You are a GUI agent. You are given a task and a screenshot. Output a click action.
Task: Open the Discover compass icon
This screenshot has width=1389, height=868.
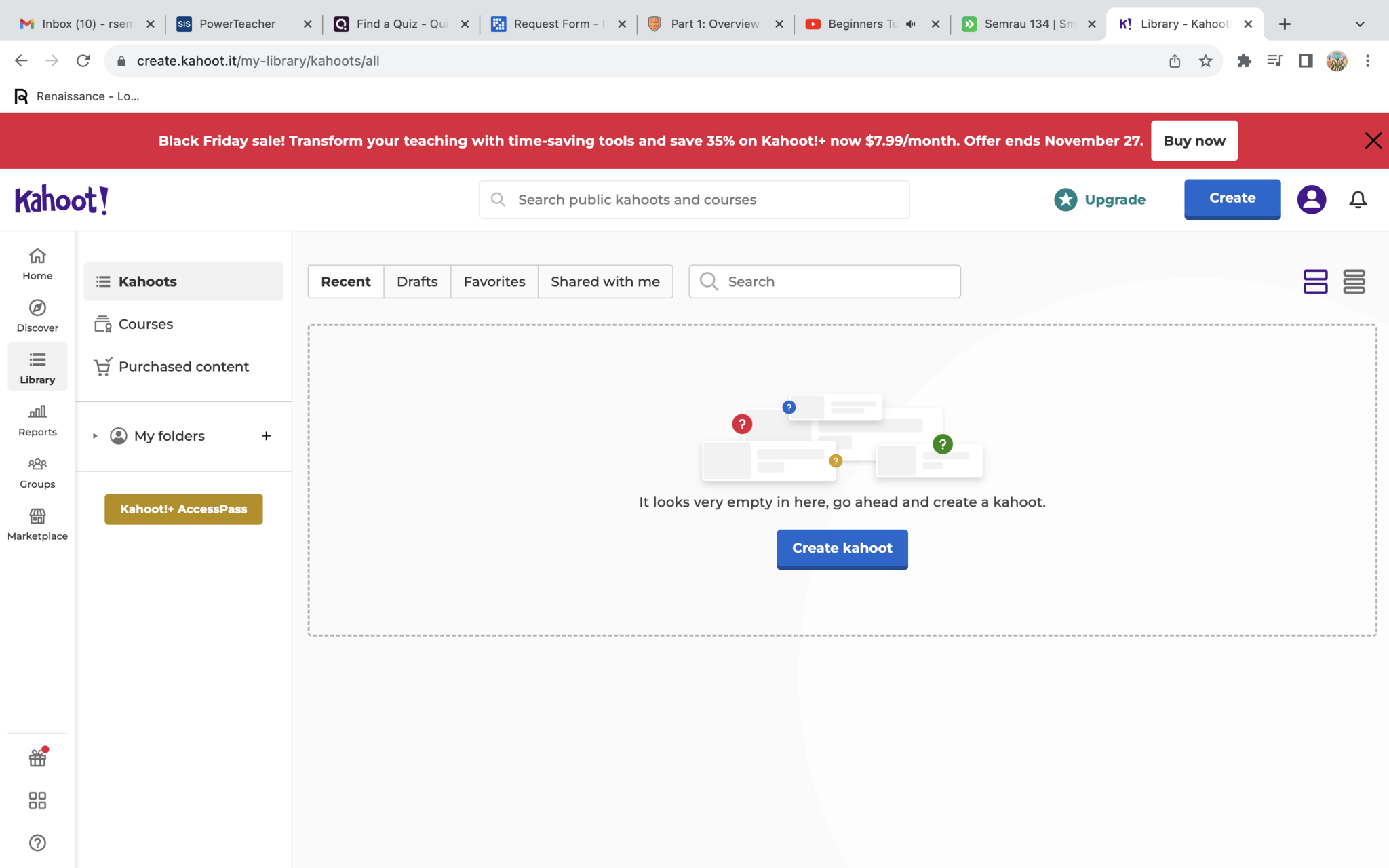point(37,309)
